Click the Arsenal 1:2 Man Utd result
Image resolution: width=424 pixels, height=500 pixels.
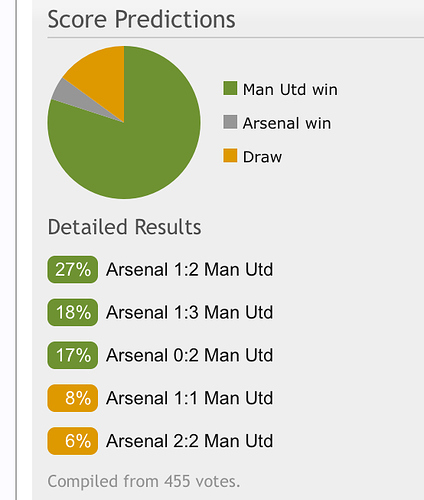190,269
